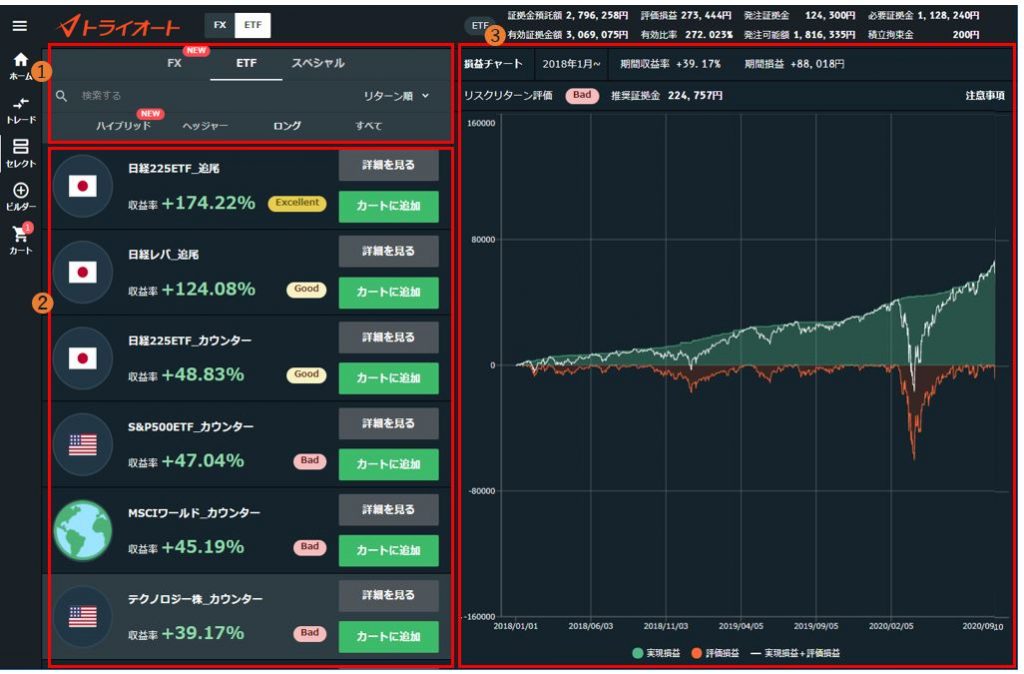Image resolution: width=1024 pixels, height=674 pixels.
Task: Select the MSCIワールド_カウンター strategy name
Action: pos(194,513)
